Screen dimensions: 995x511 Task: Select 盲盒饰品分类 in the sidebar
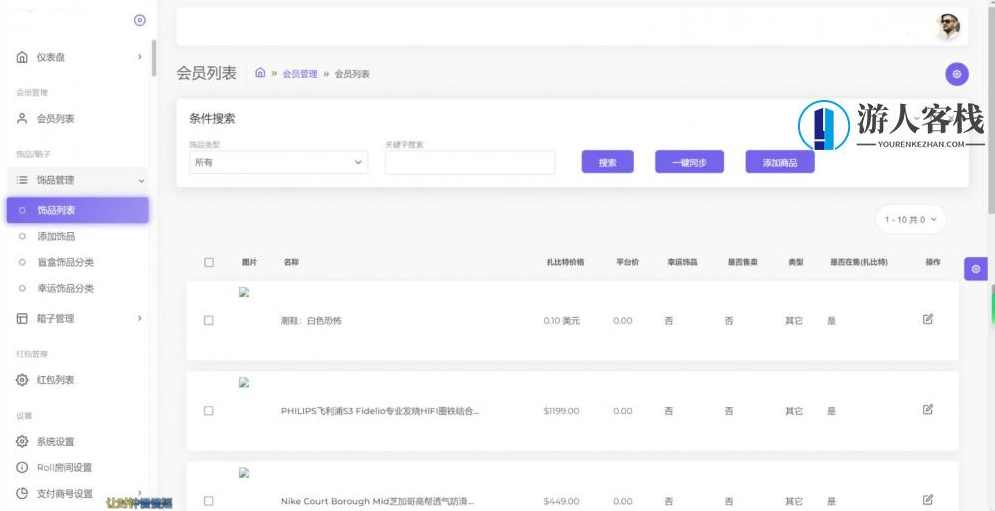click(x=65, y=262)
